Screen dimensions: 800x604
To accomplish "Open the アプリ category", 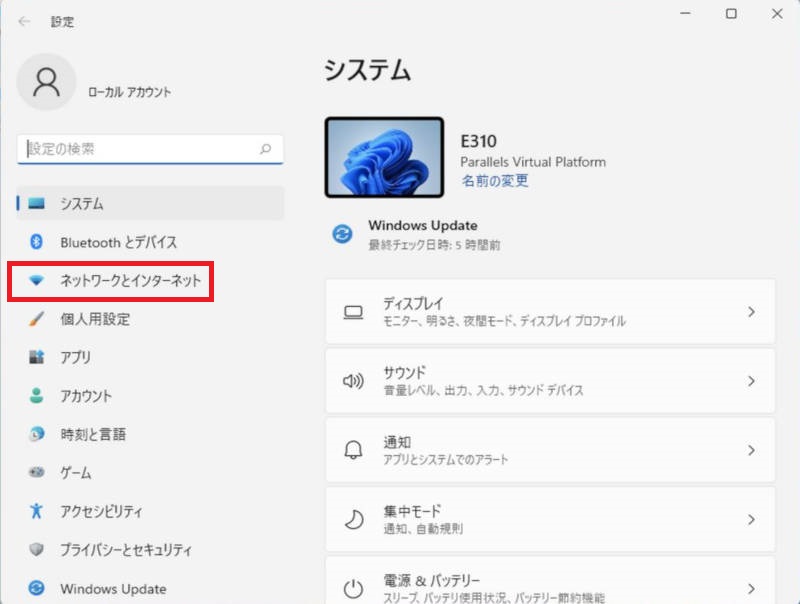I will 150,357.
